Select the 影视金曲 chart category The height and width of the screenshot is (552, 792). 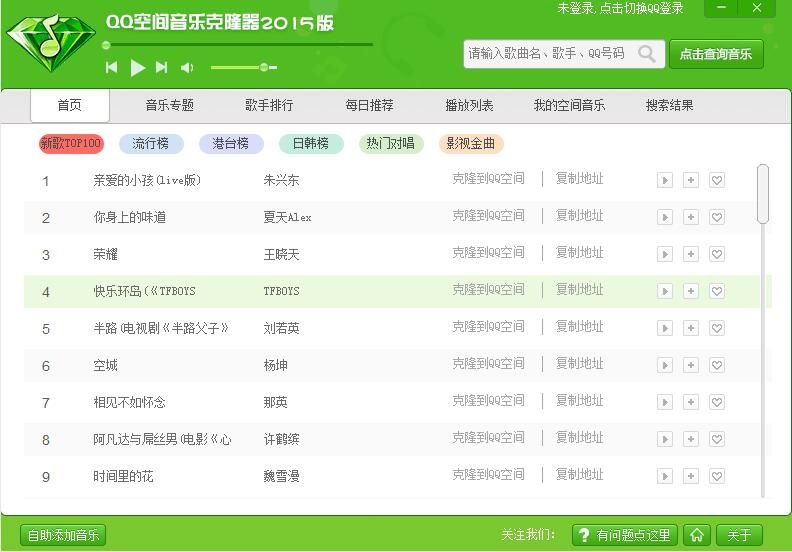471,143
